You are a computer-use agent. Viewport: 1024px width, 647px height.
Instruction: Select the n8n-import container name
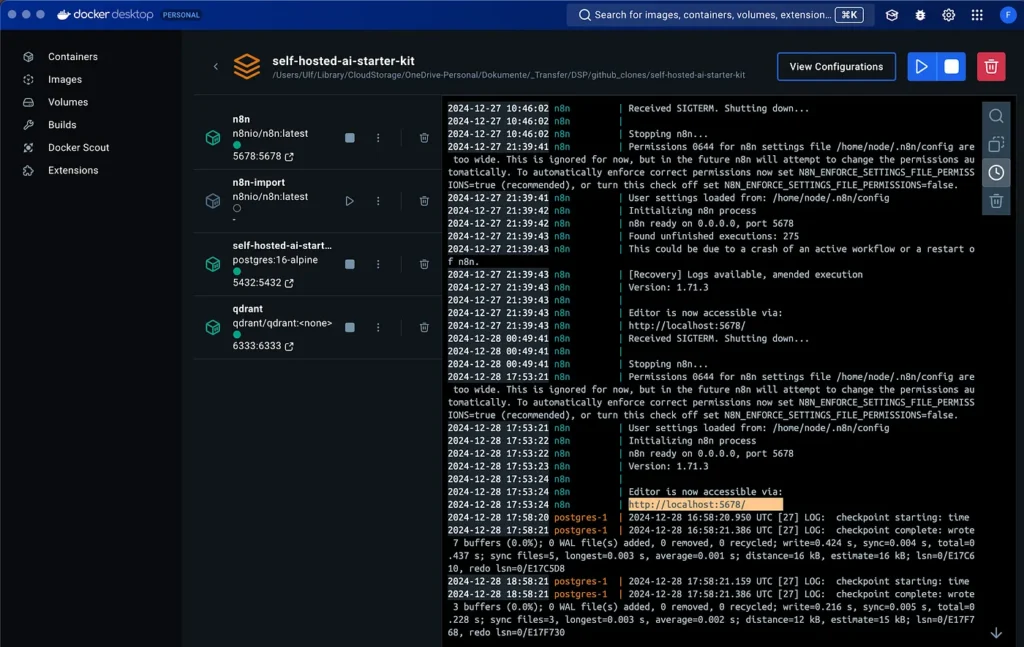pyautogui.click(x=259, y=183)
